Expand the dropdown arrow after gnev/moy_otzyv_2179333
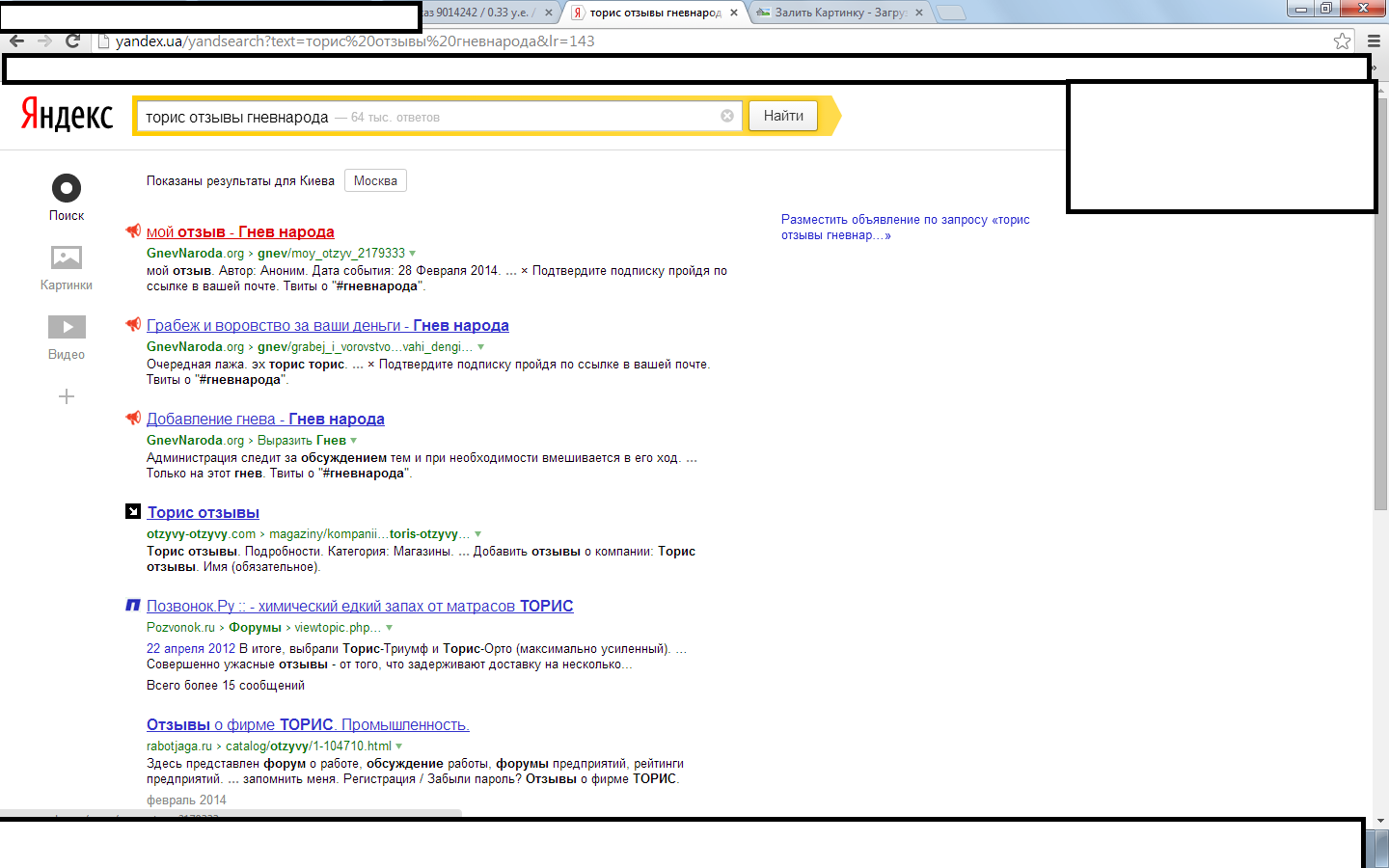 pyautogui.click(x=413, y=254)
